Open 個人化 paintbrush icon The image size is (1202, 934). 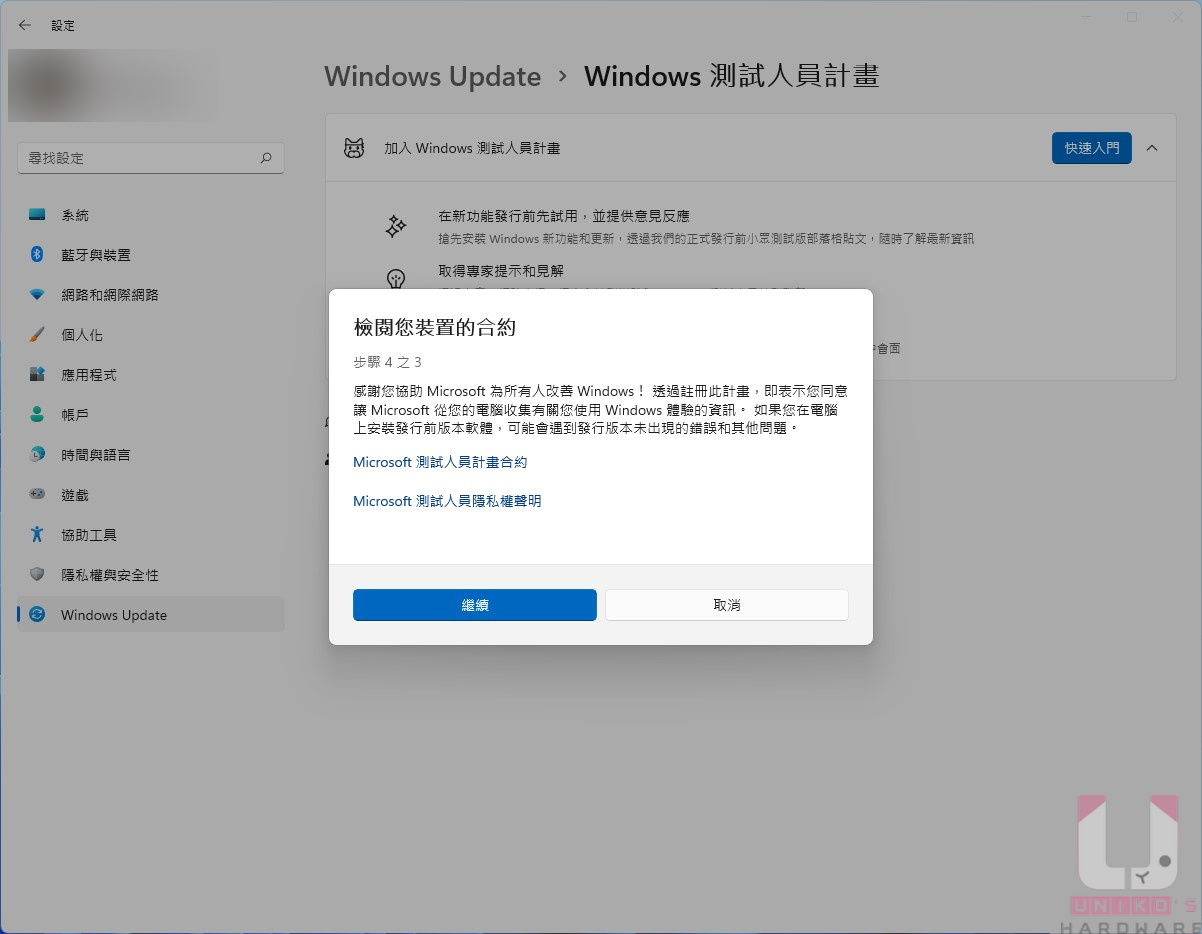37,335
